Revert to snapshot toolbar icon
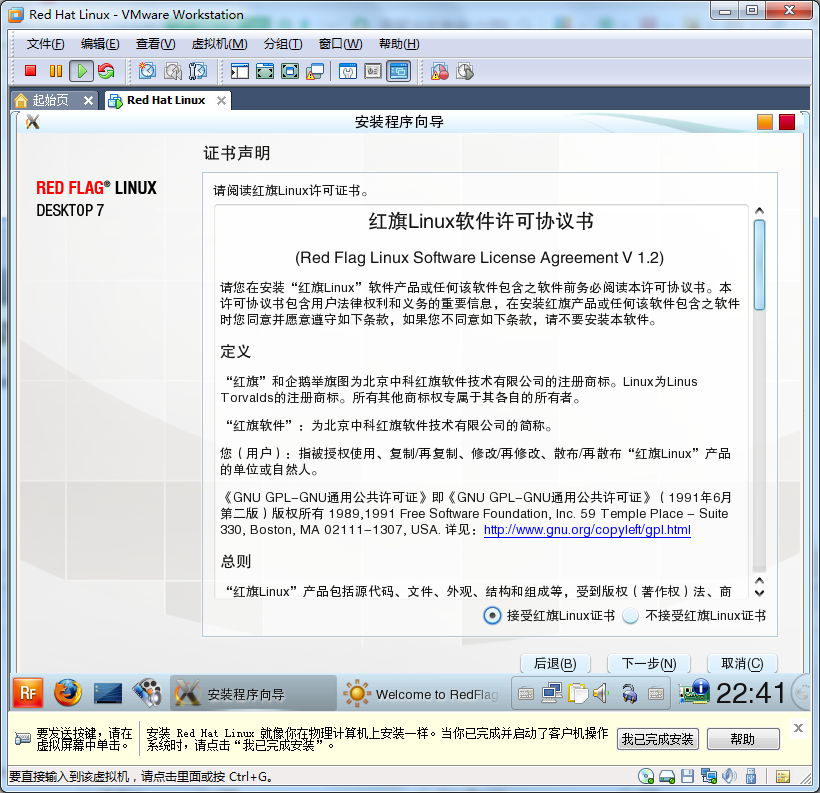The width and height of the screenshot is (820, 793). [173, 71]
